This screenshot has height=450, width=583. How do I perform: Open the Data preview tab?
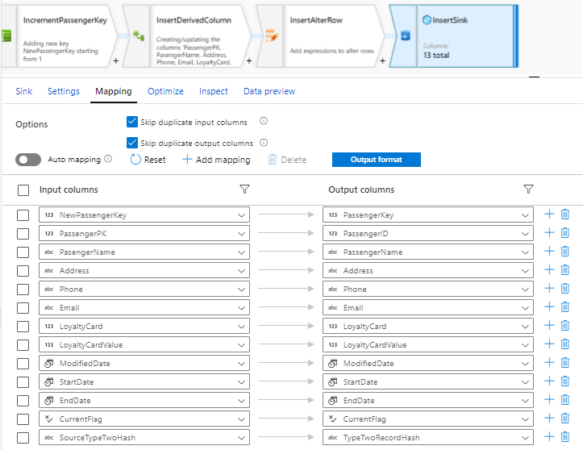tap(269, 91)
